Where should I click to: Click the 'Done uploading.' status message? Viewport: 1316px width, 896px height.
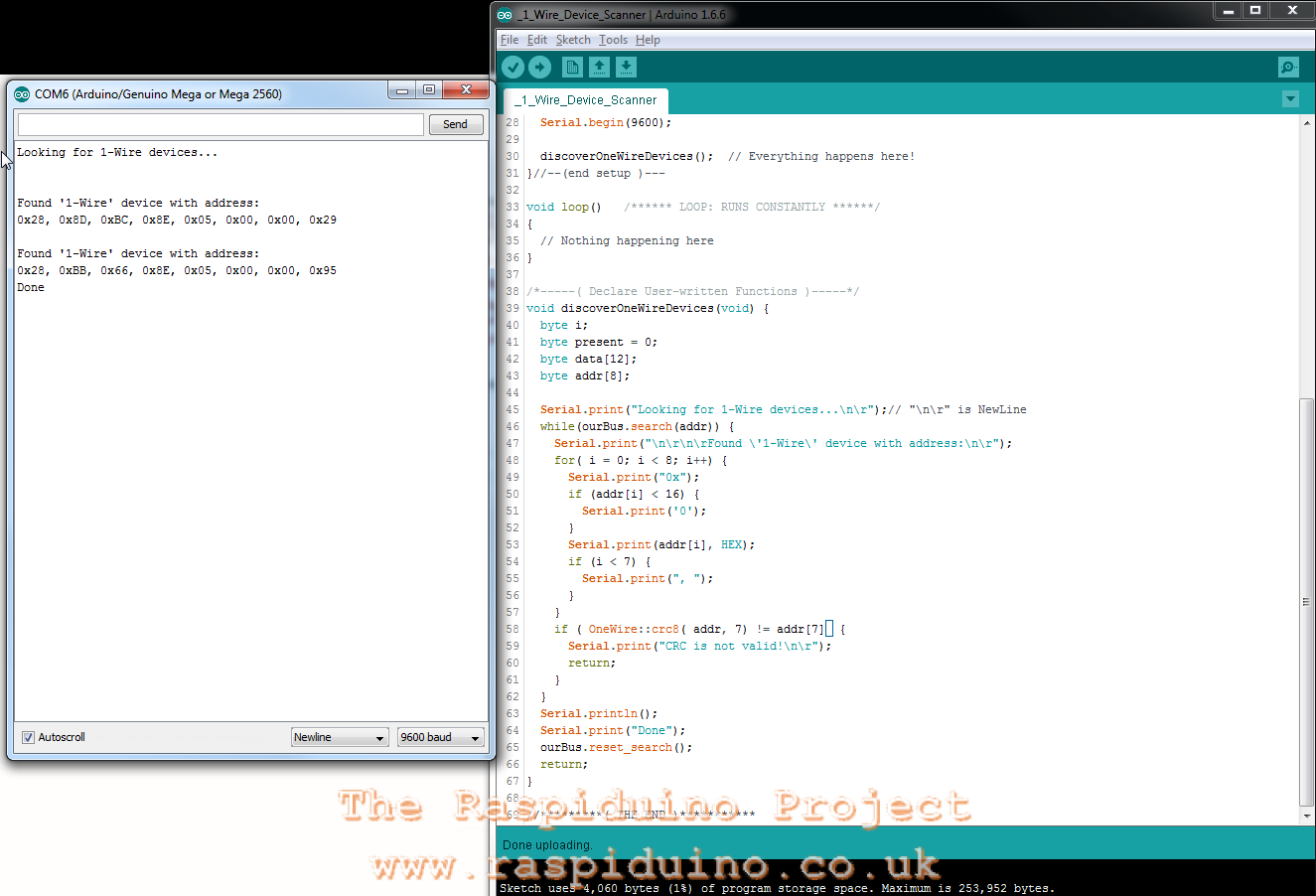(547, 845)
